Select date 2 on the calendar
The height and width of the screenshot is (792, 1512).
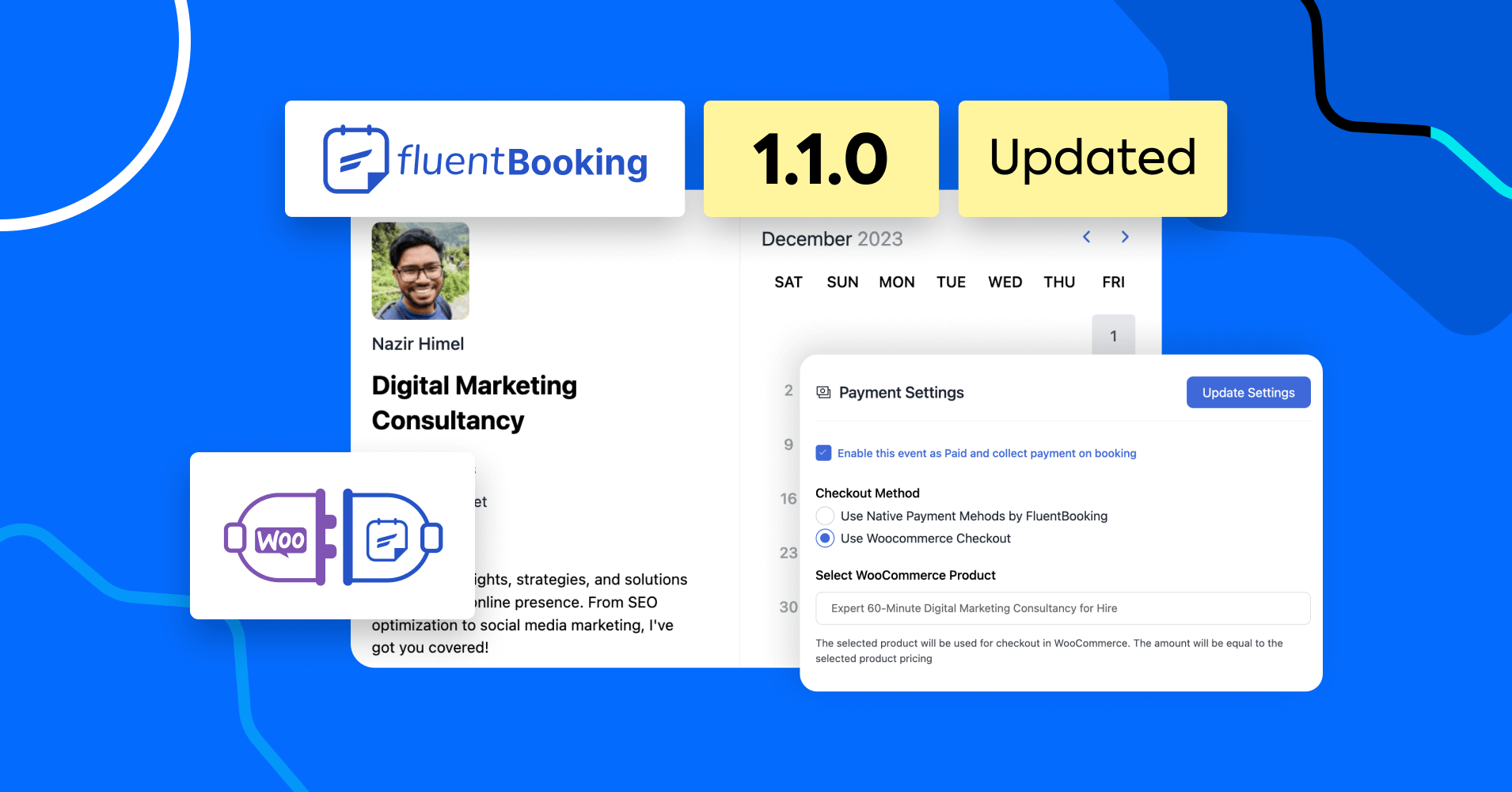click(788, 390)
